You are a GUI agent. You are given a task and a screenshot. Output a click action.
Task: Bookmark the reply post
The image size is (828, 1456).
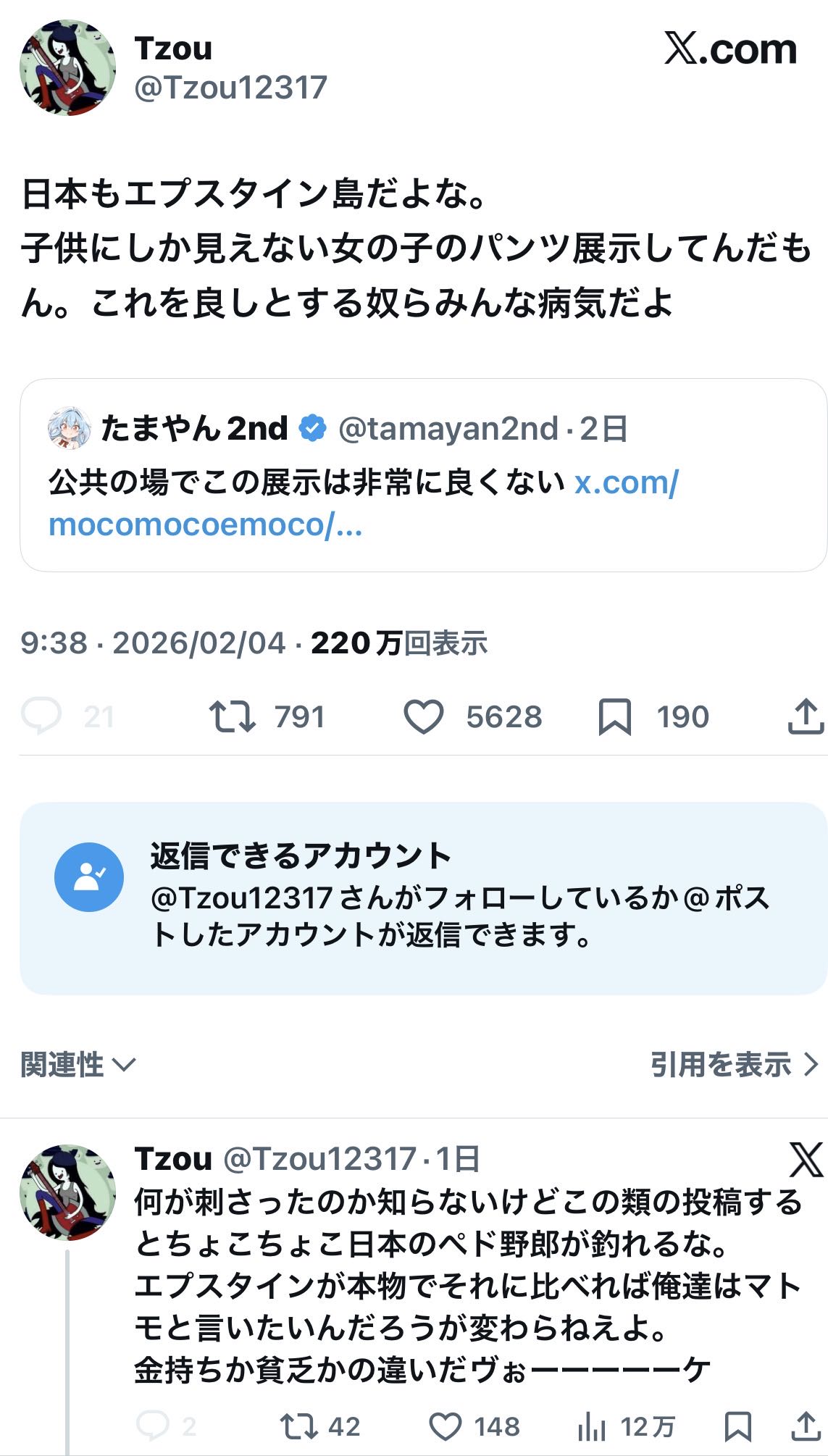coord(737,1426)
